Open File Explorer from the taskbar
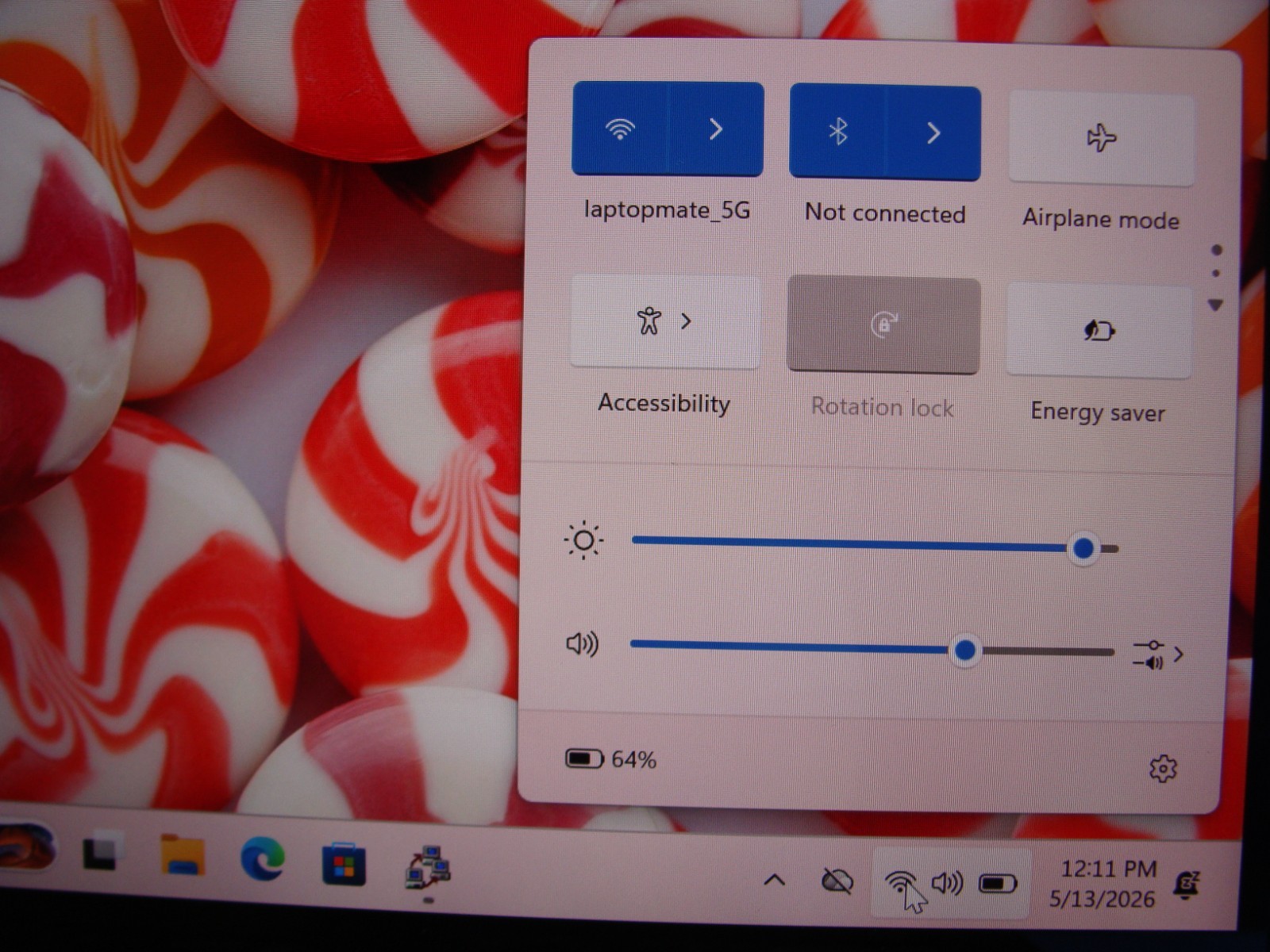Image resolution: width=1270 pixels, height=952 pixels. point(183,855)
